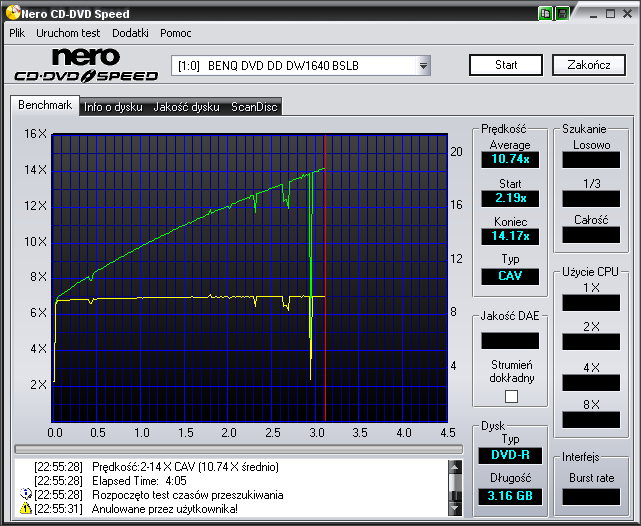Click the test progress bar below the graph
This screenshot has width=641, height=526.
(x=239, y=449)
